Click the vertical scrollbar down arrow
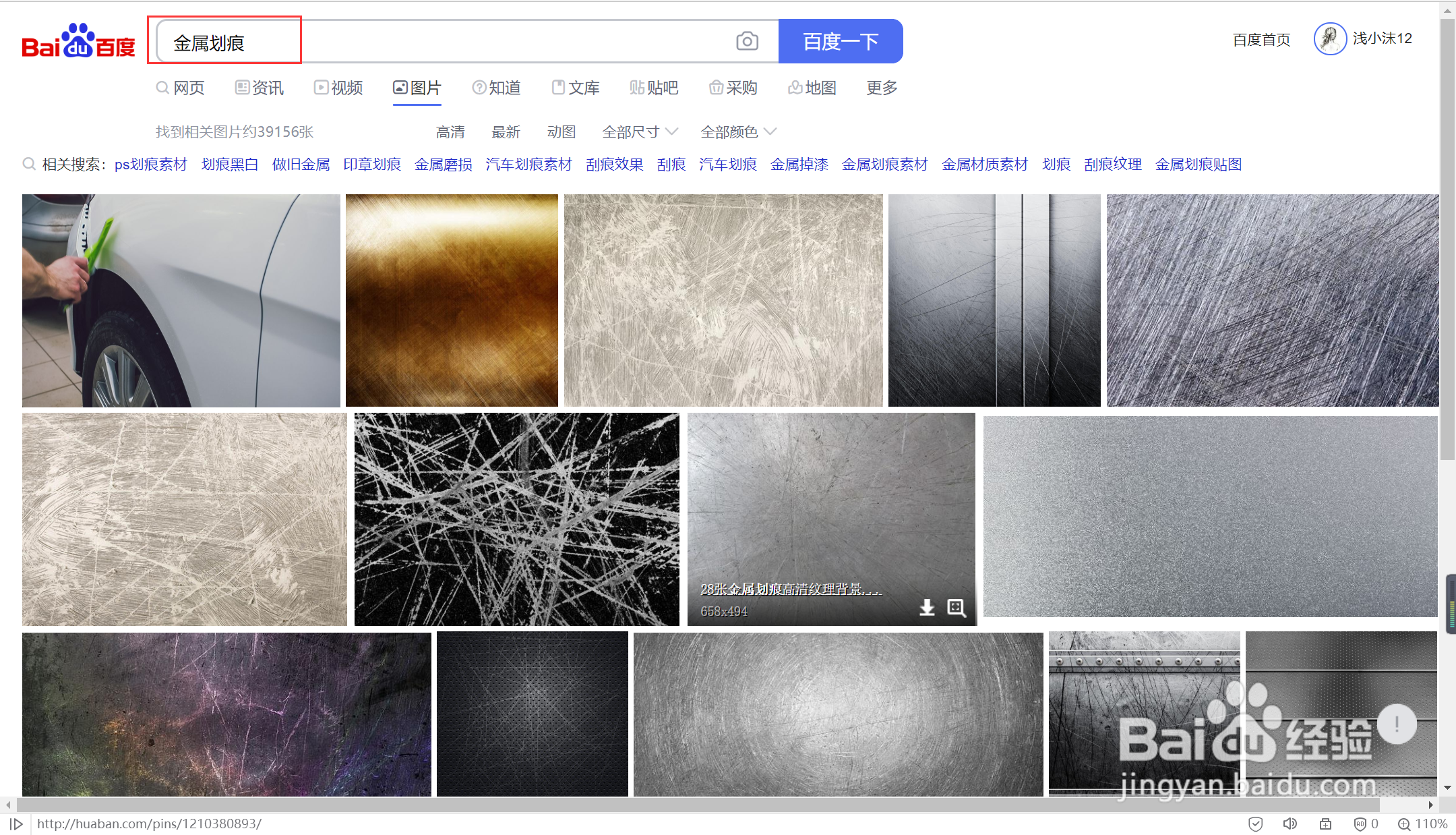The image size is (1456, 835). pyautogui.click(x=1447, y=788)
